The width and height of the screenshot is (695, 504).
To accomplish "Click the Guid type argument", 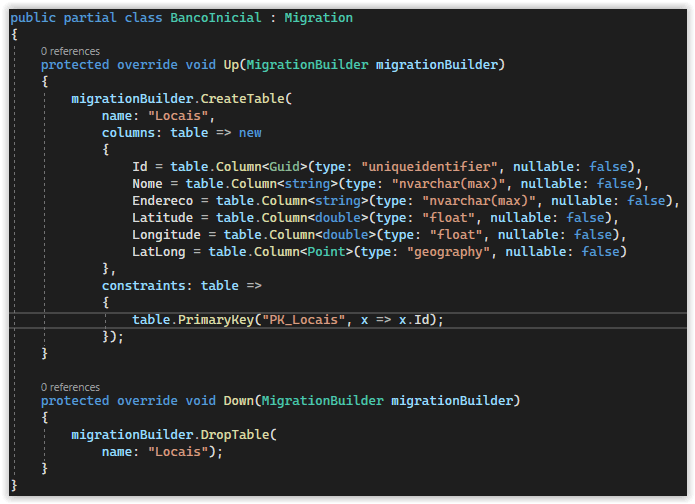I will 285,167.
